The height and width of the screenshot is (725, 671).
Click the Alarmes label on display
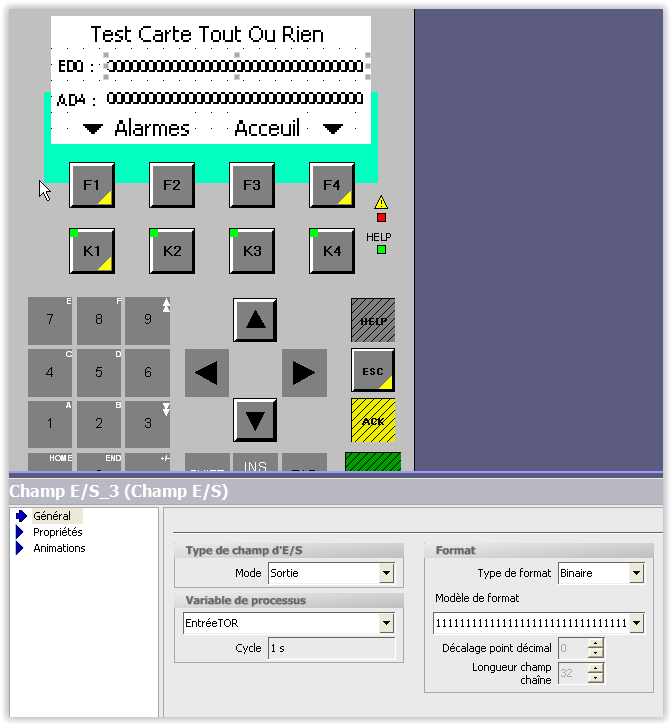tap(151, 128)
